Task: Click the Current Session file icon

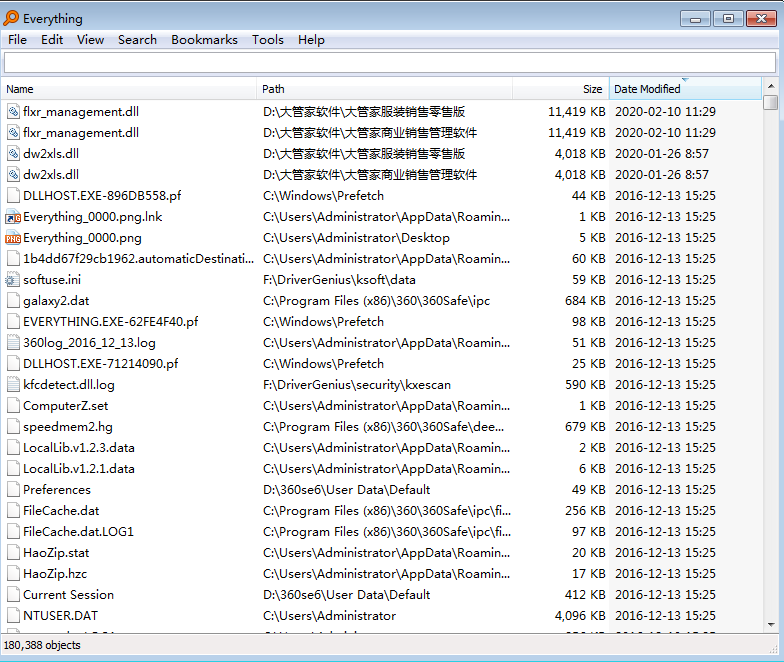Action: tap(14, 595)
